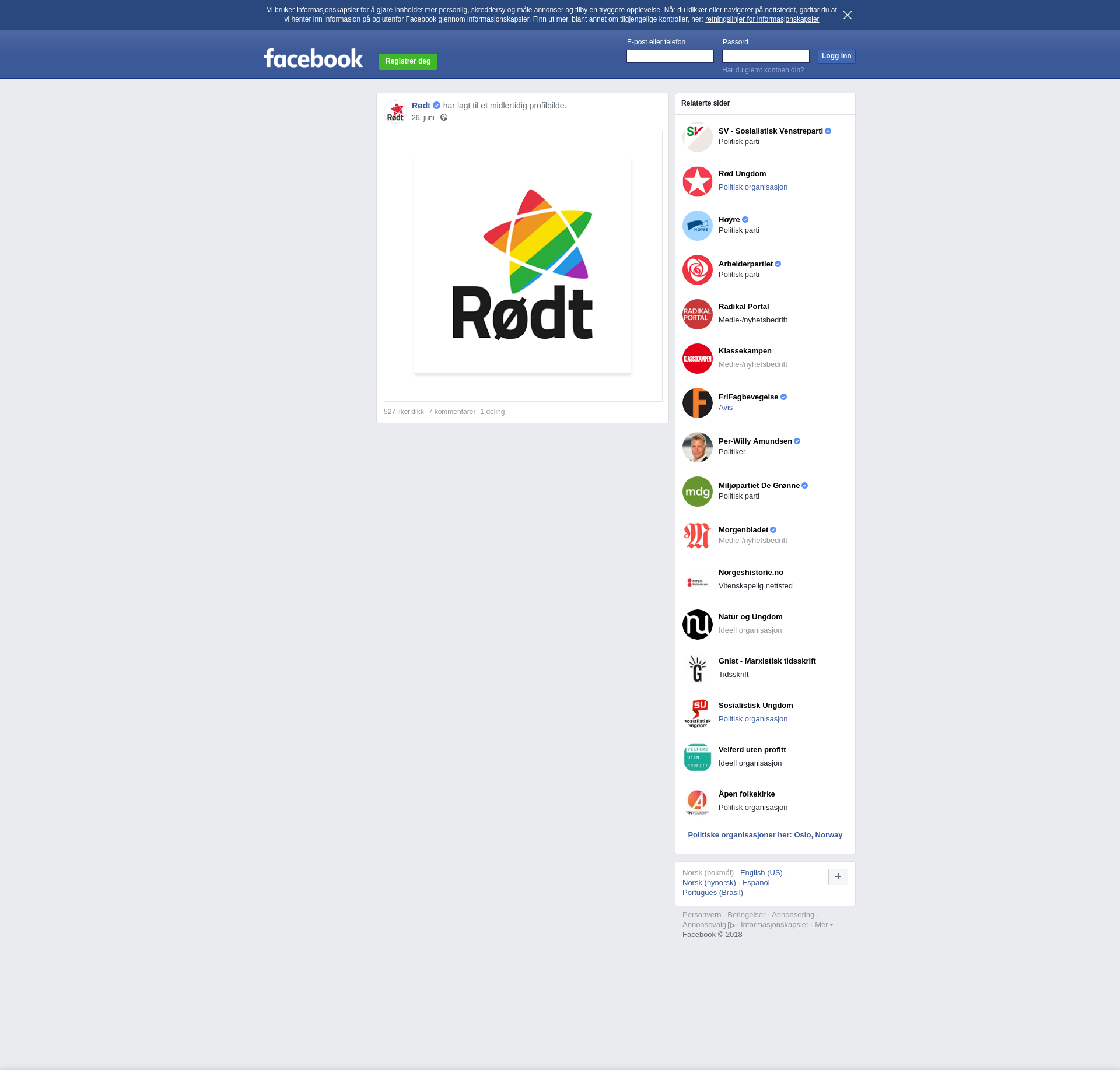The width and height of the screenshot is (1120, 1070).
Task: Open Per-Willy Amundsen name link
Action: coord(755,441)
